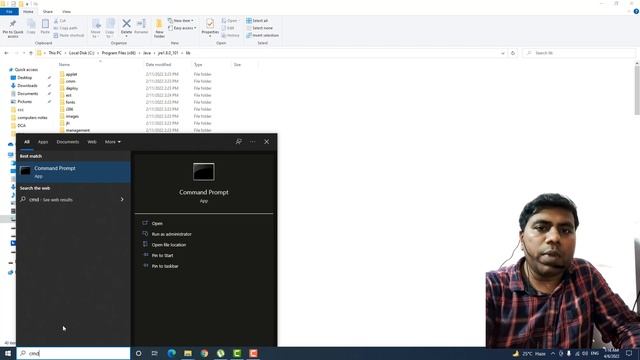The width and height of the screenshot is (640, 360).
Task: Expand the New item dropdown
Action: pos(181,20)
